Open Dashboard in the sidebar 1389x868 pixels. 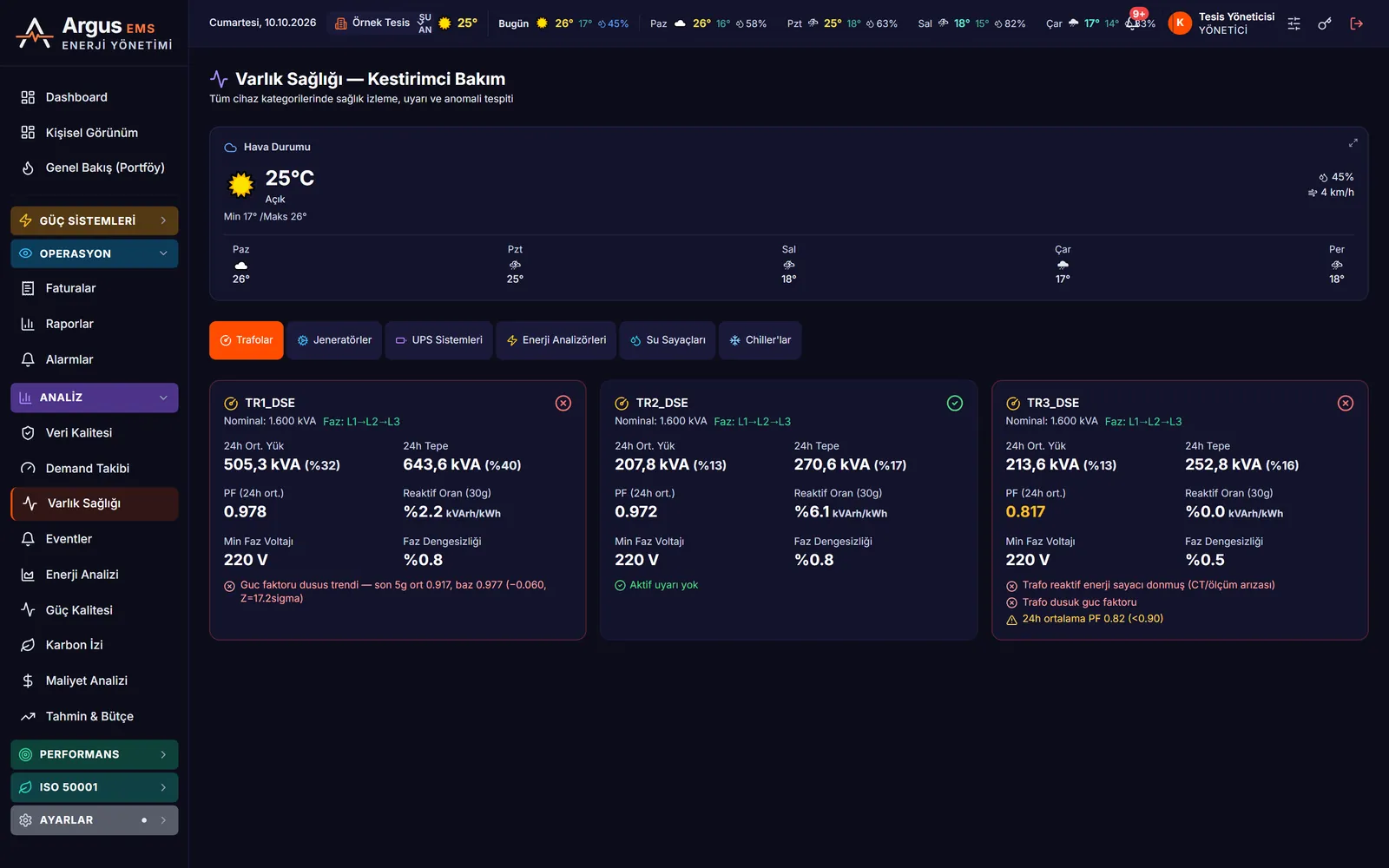(95, 97)
